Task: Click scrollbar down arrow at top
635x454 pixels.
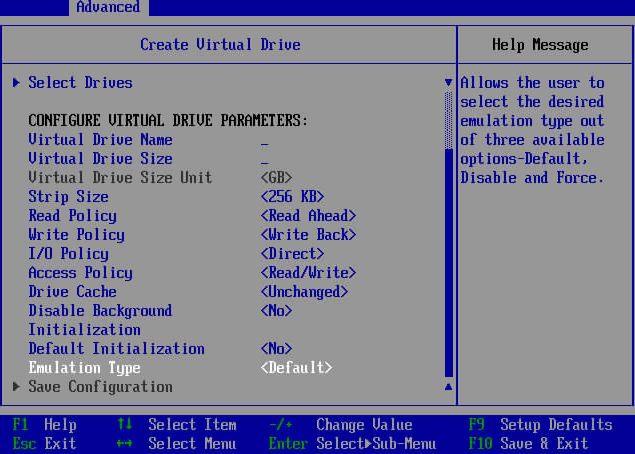Action: [448, 82]
